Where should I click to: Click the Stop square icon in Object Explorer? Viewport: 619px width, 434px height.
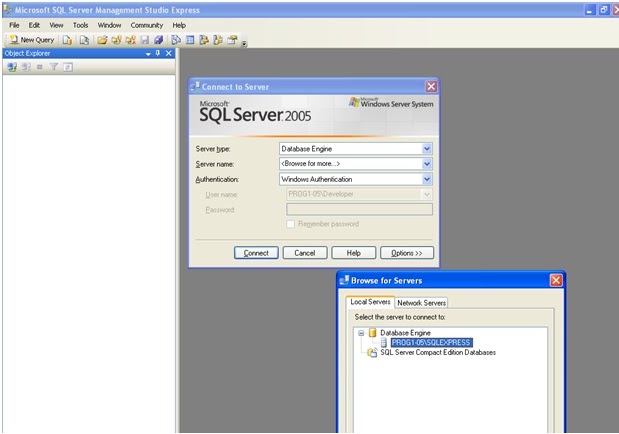pos(39,67)
